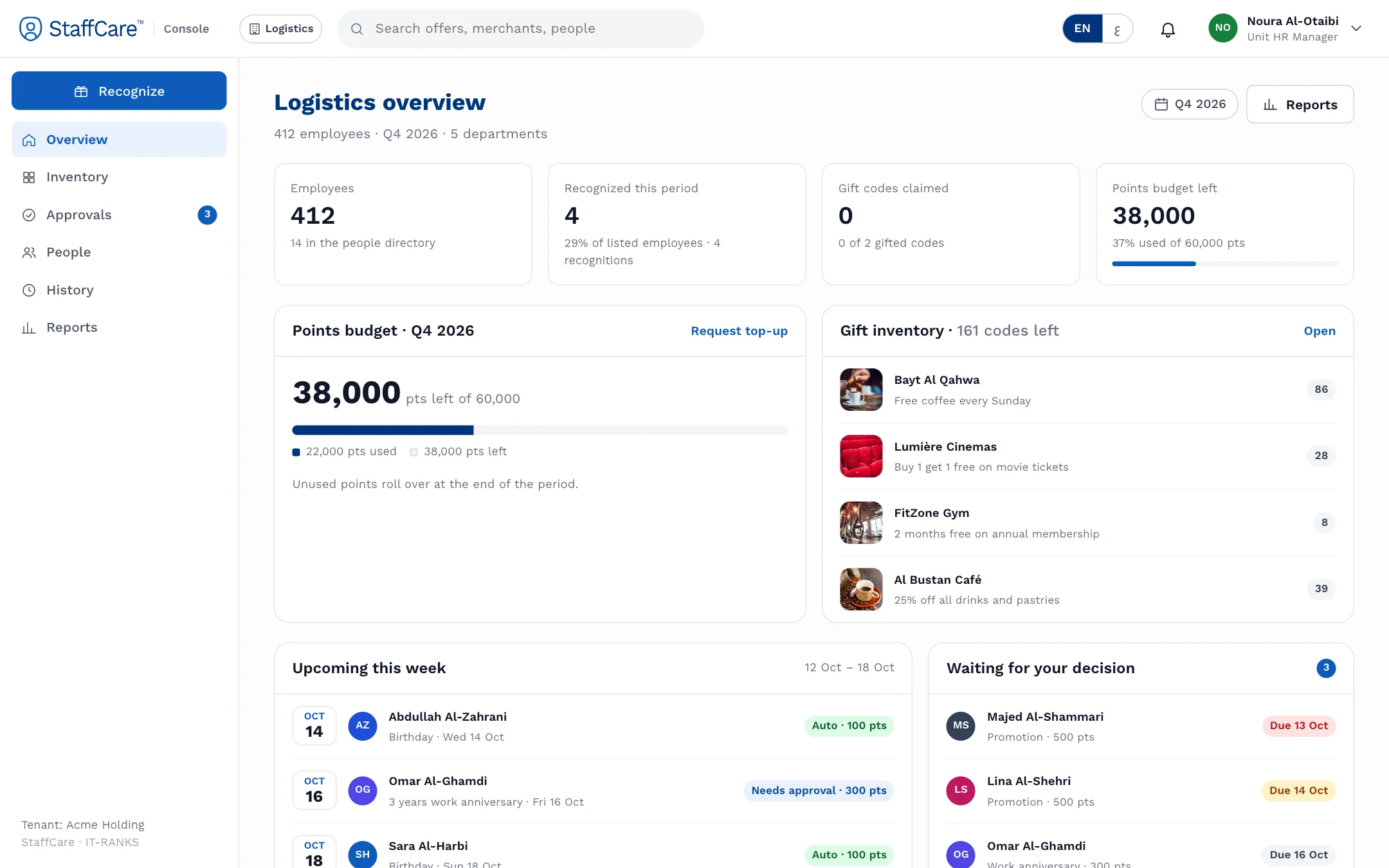Click the Needs approval · 300 pts tag
Screen dimensions: 1389x868
point(819,790)
